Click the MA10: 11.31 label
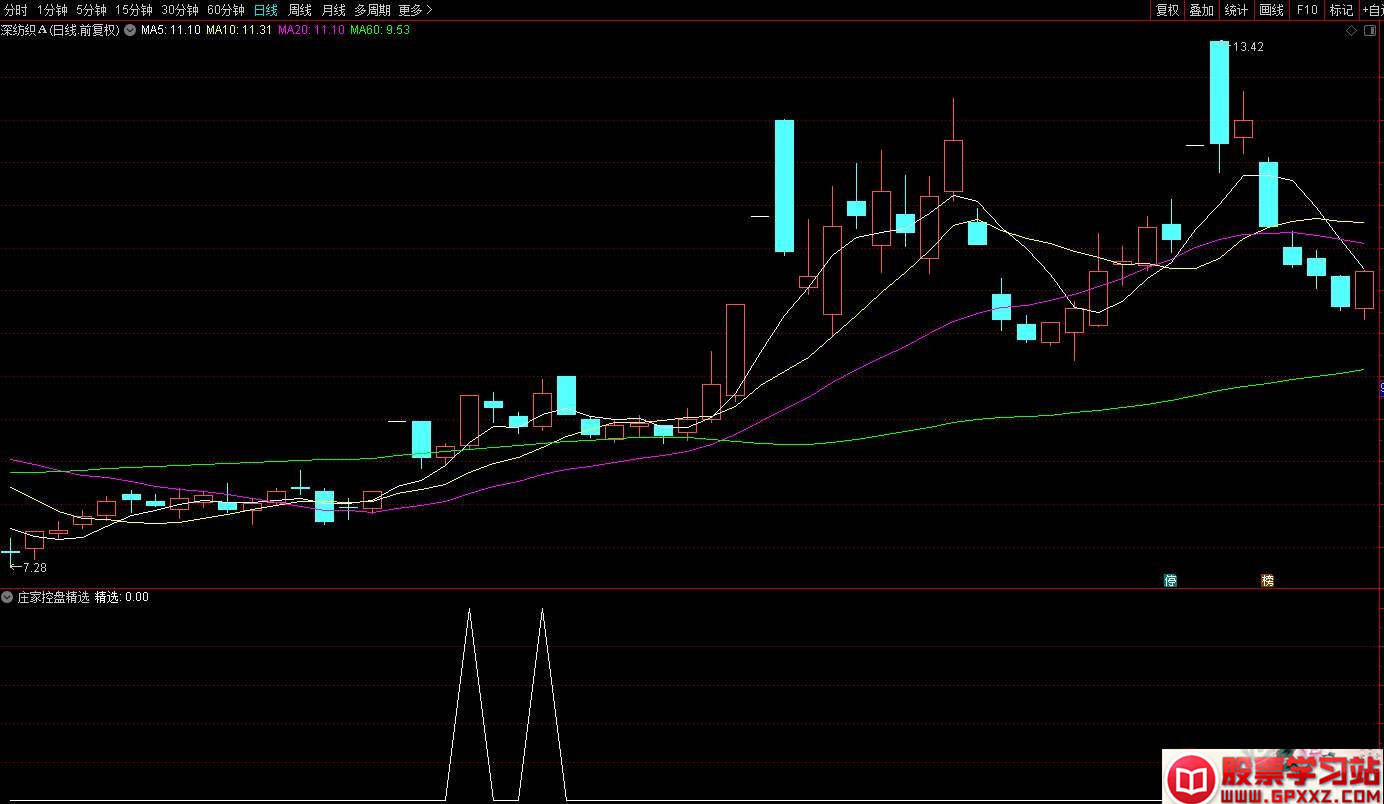This screenshot has height=804, width=1384. (x=239, y=30)
